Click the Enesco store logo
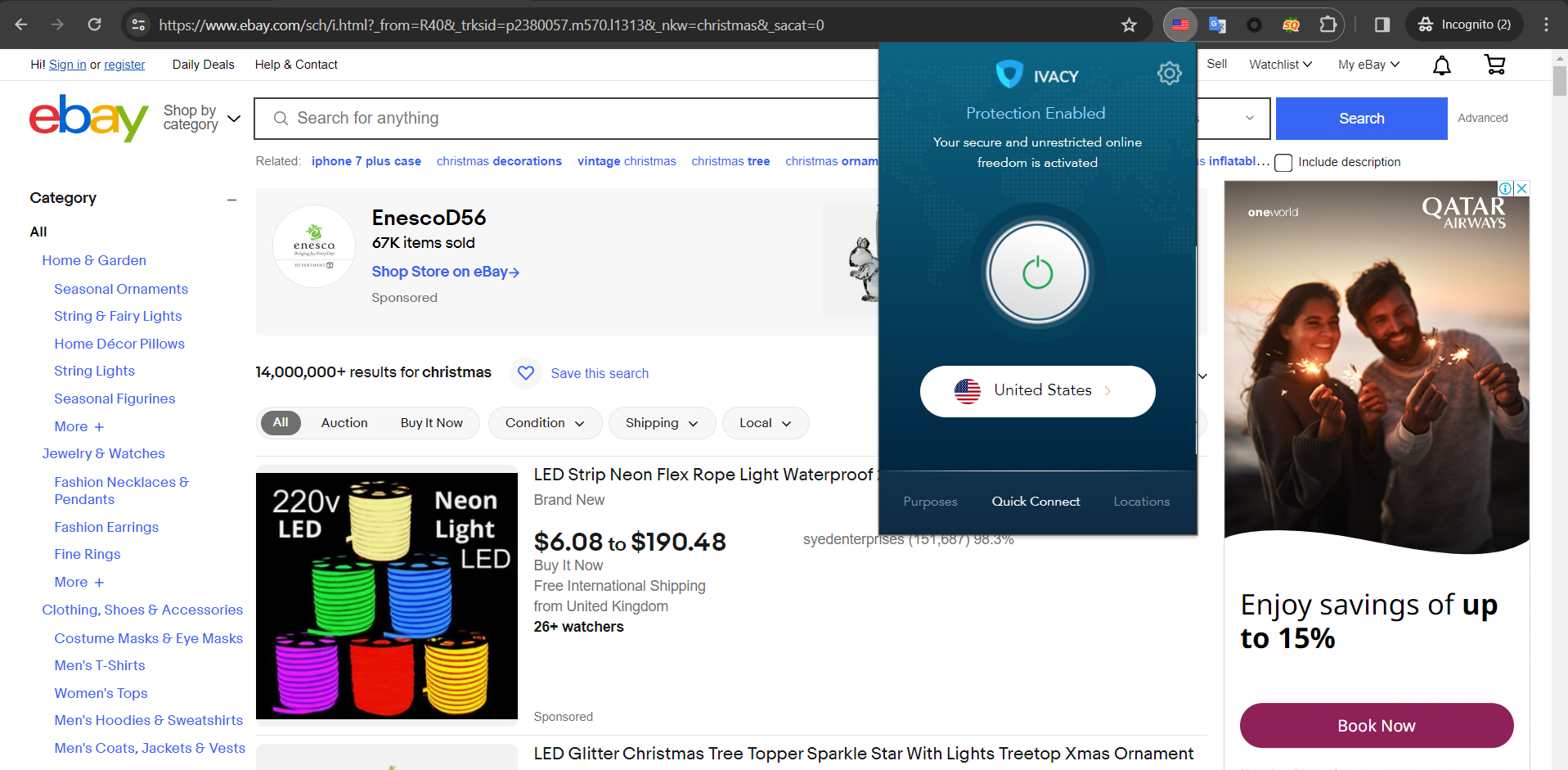Image resolution: width=1568 pixels, height=770 pixels. click(x=314, y=246)
